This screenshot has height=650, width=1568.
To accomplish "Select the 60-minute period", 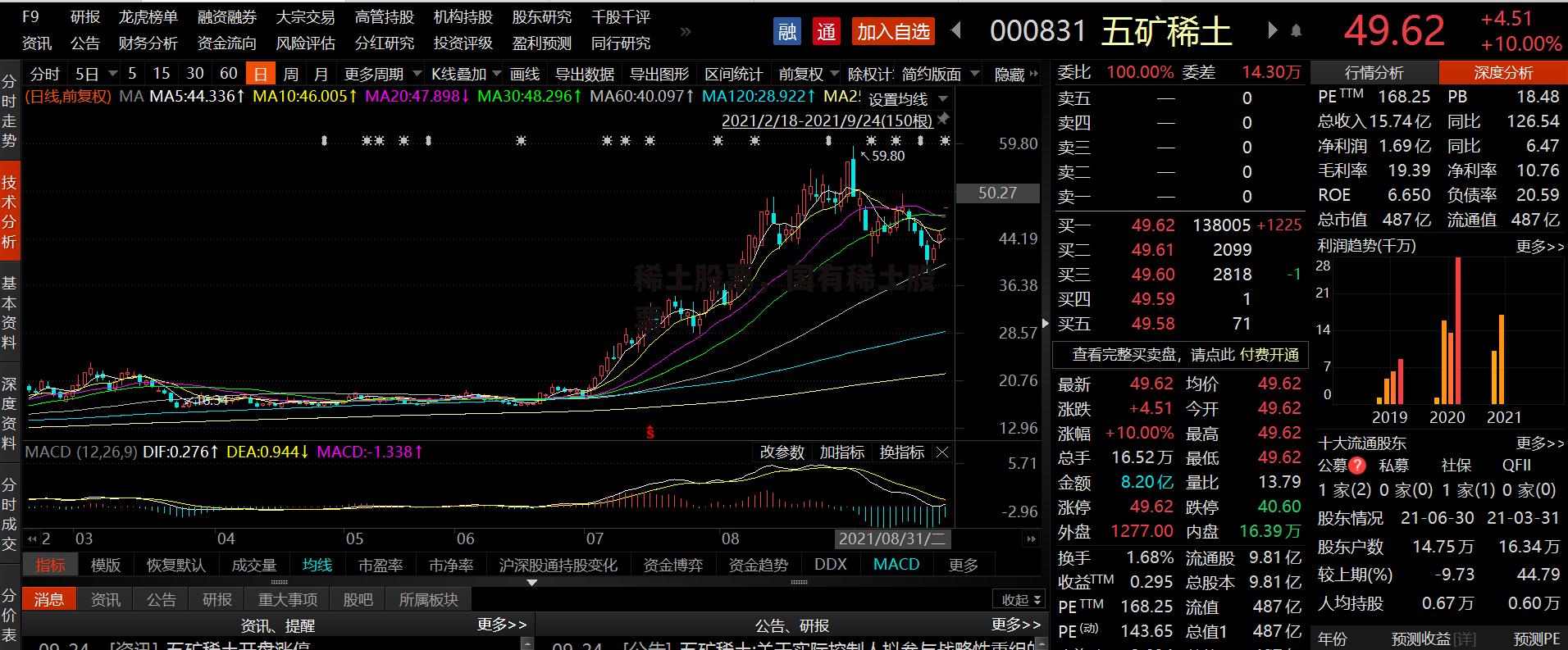I will (x=229, y=74).
